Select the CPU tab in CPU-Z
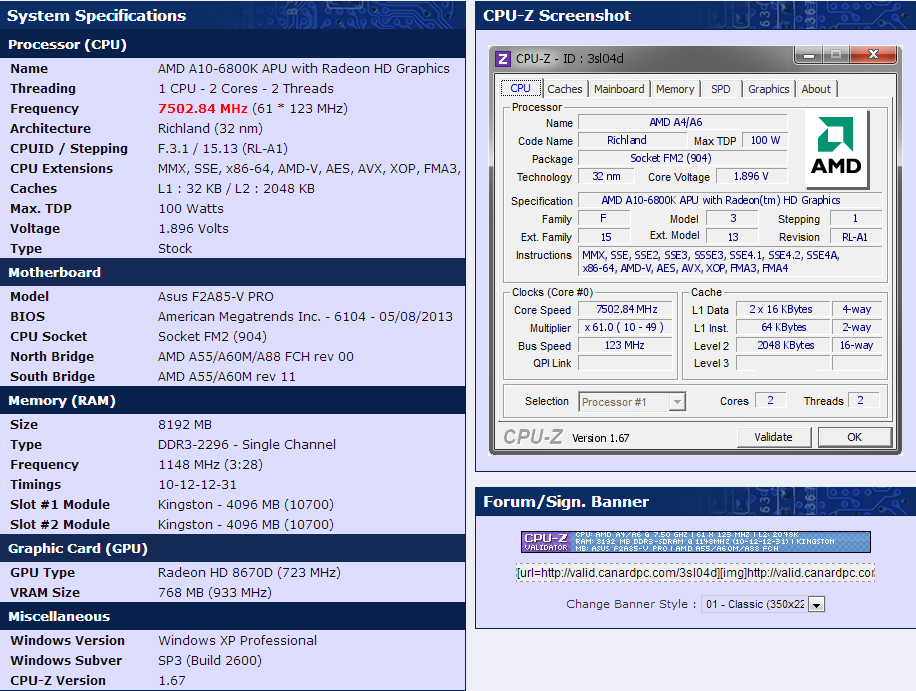The width and height of the screenshot is (916, 691). (521, 88)
